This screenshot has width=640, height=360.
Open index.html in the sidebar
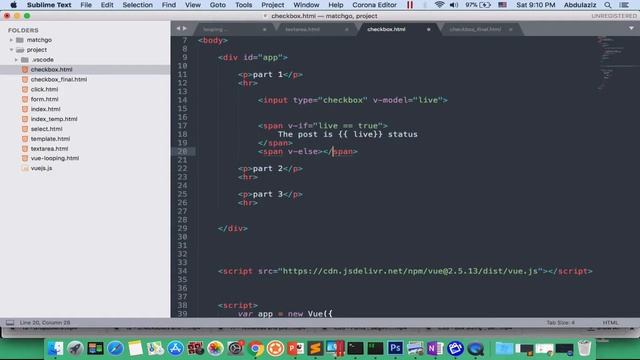click(x=46, y=109)
